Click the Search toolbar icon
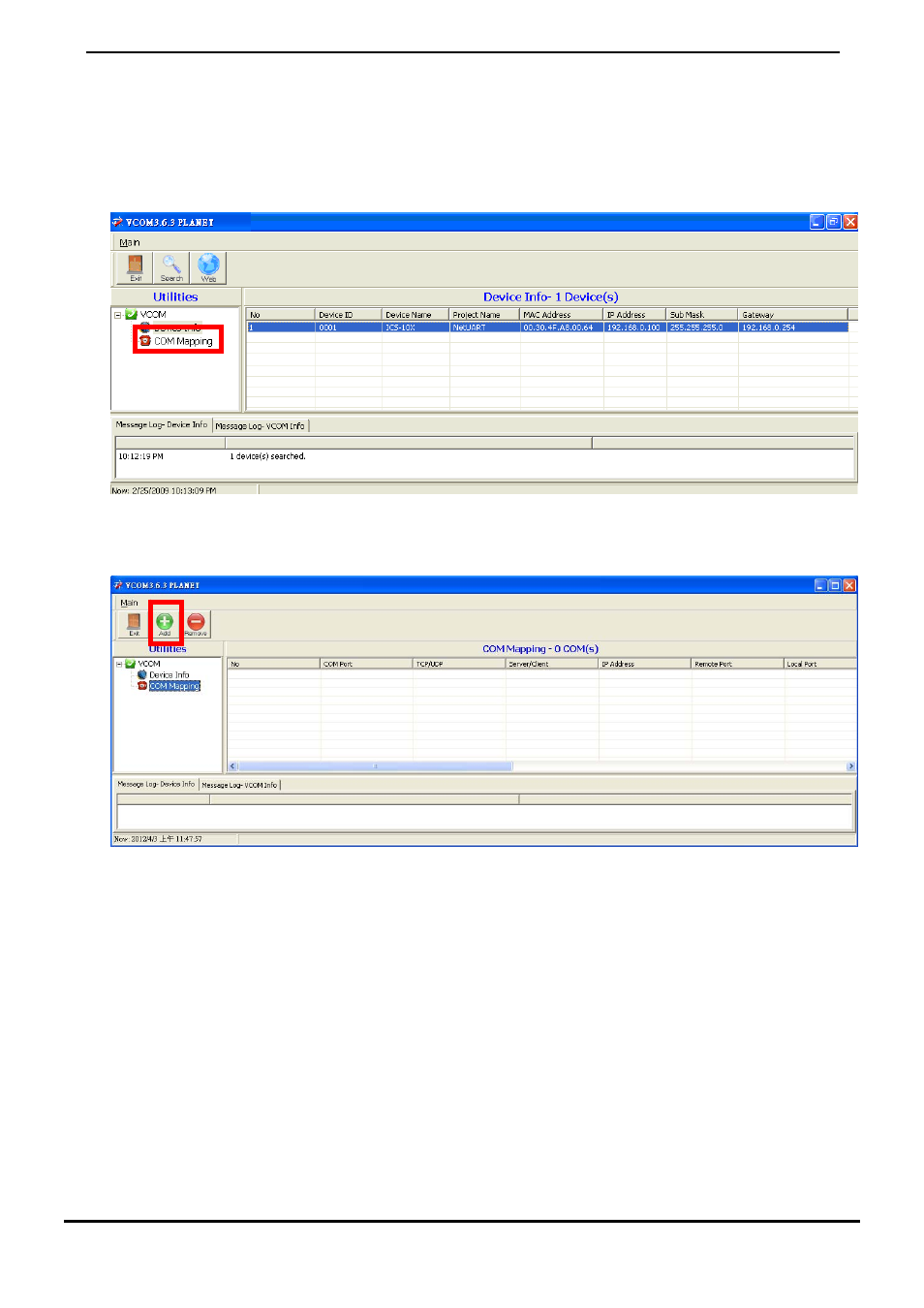The width and height of the screenshot is (924, 1308). [171, 266]
